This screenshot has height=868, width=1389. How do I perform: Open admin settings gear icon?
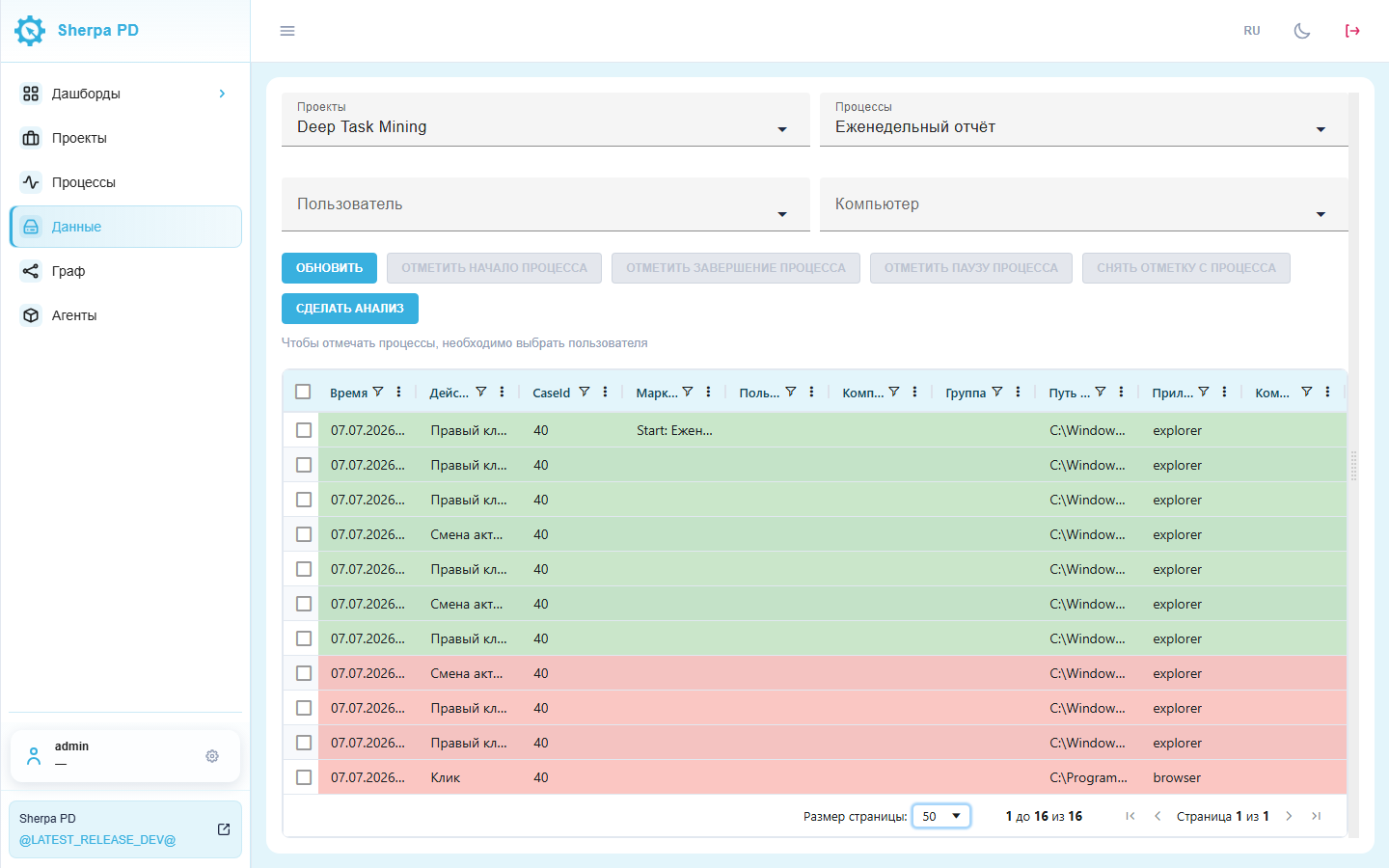[212, 756]
